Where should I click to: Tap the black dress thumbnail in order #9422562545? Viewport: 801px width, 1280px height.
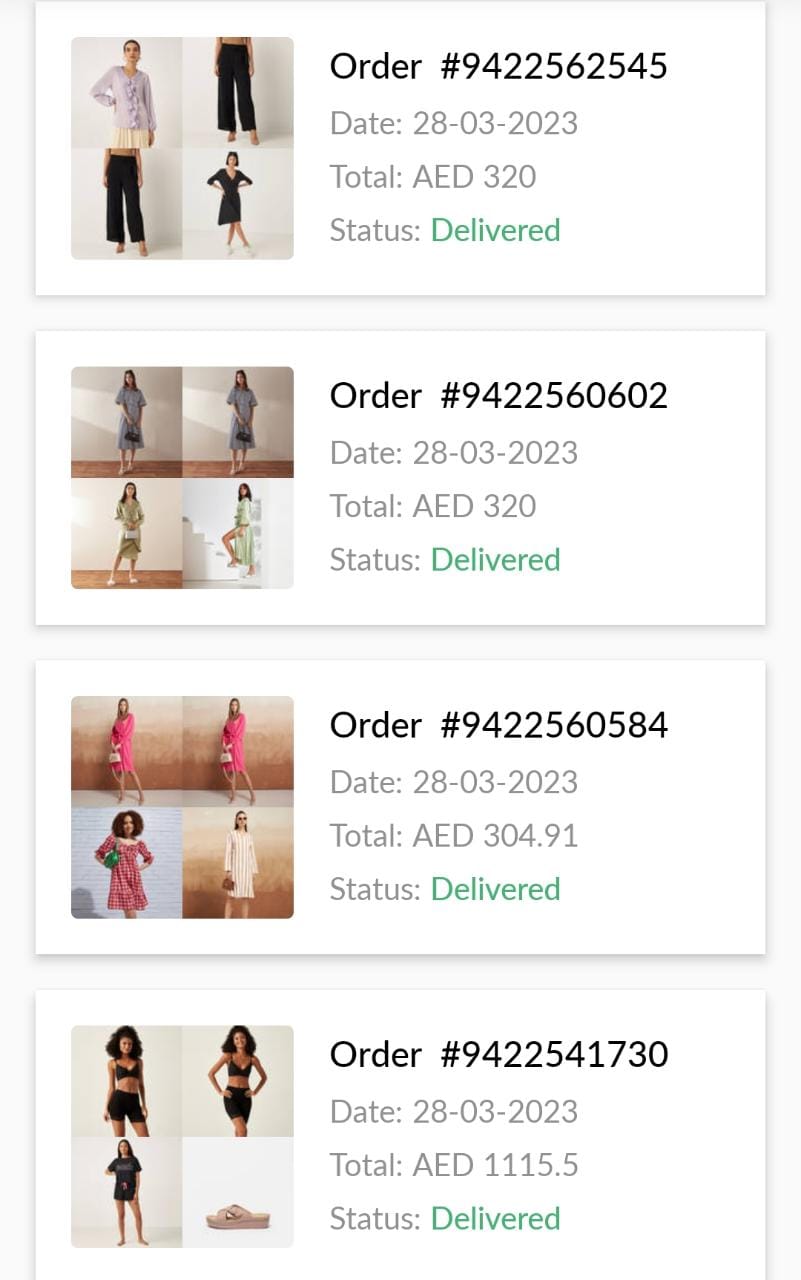point(238,204)
